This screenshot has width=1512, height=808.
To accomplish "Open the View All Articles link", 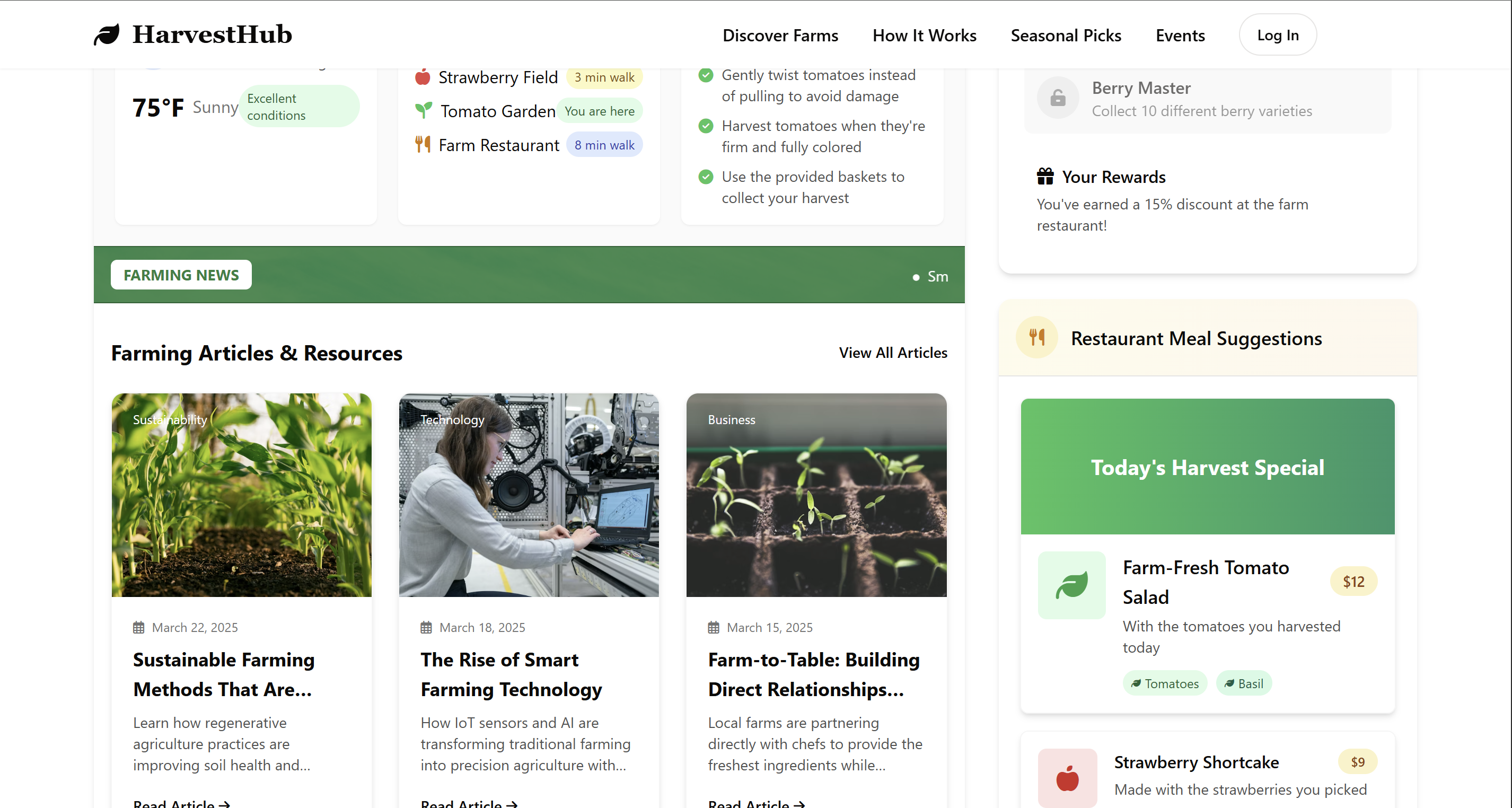I will click(x=893, y=353).
